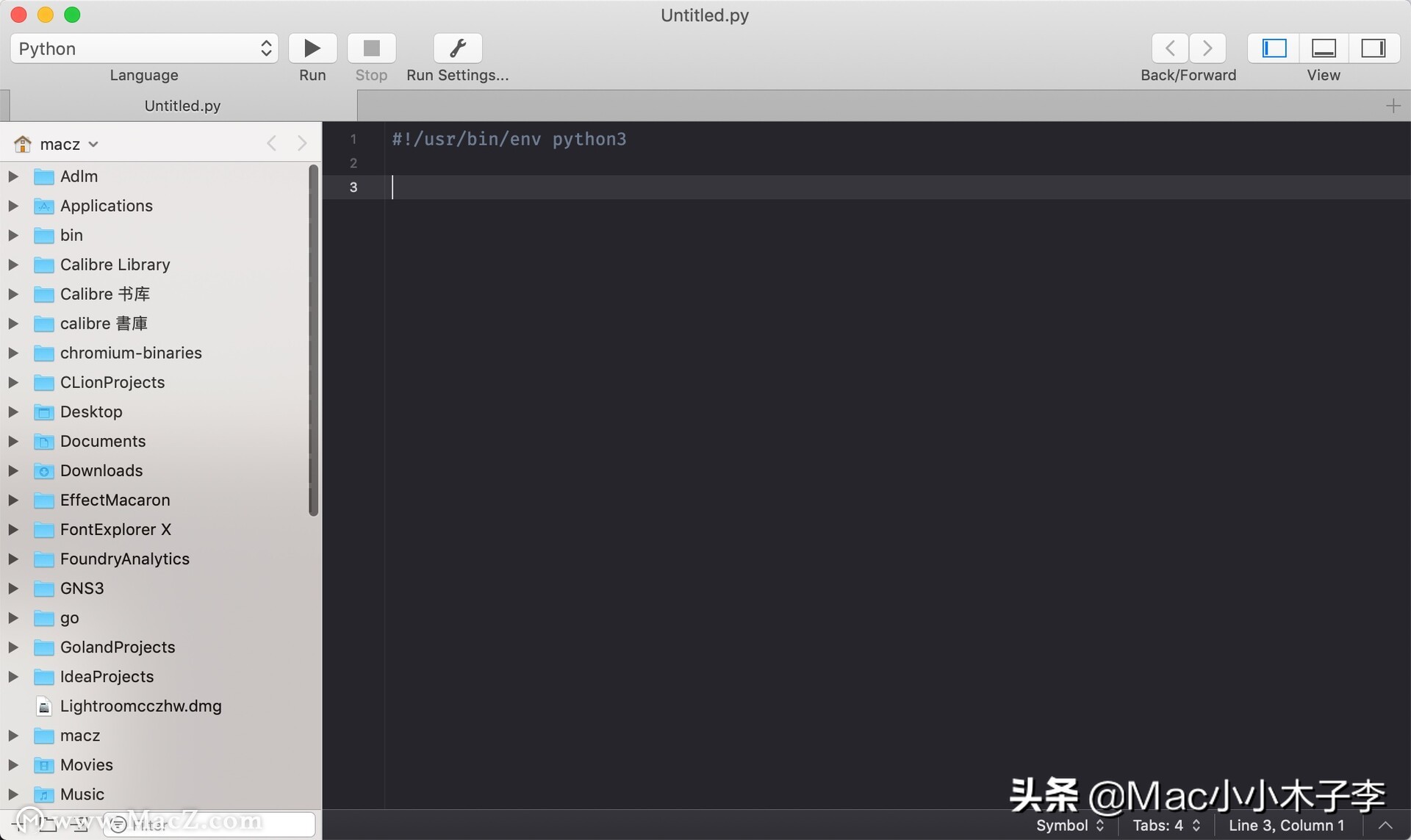The image size is (1411, 840).
Task: Toggle the bottom console panel view
Action: point(1324,49)
